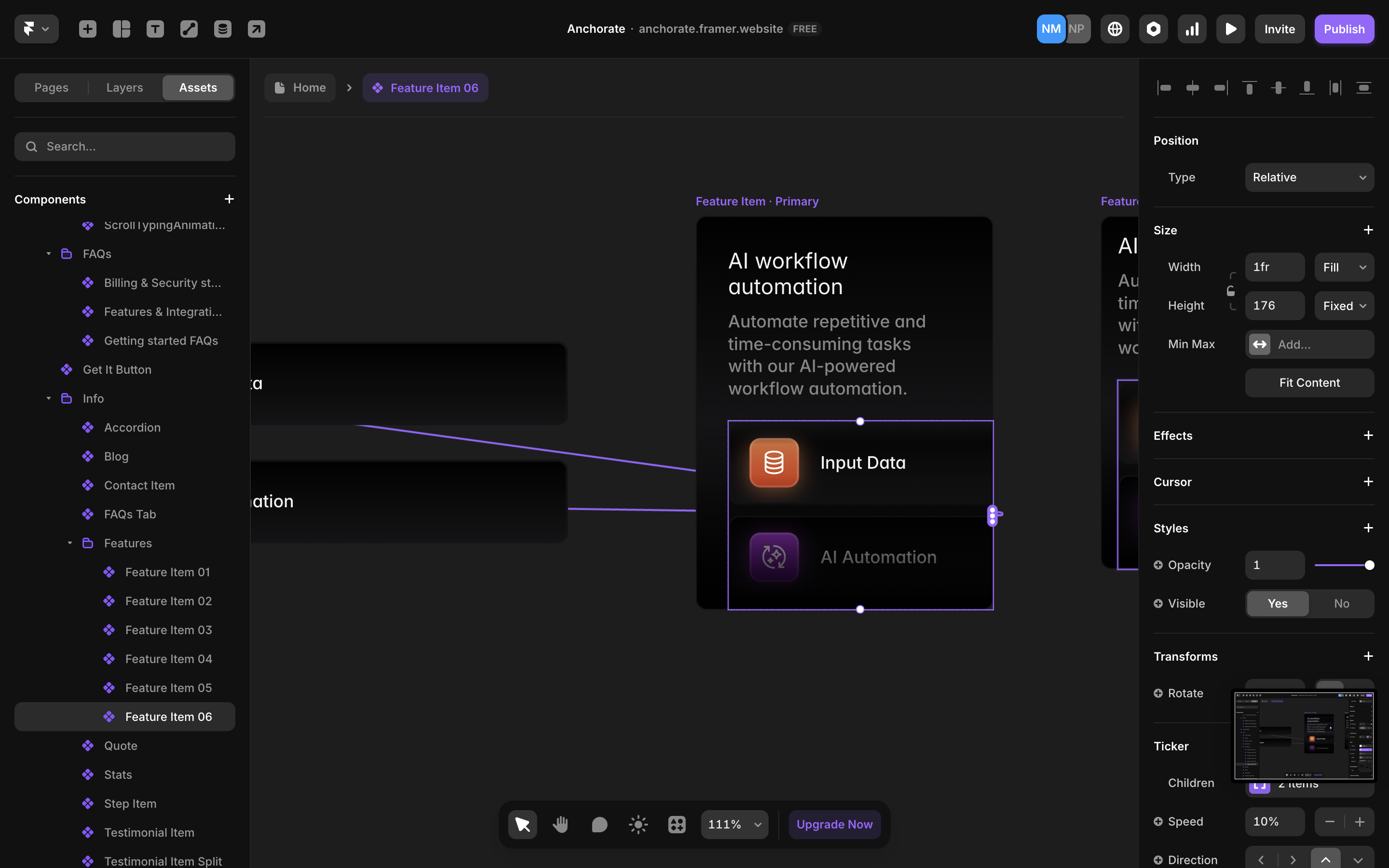1389x868 pixels.
Task: Adjust the Opacity slider
Action: pyautogui.click(x=1346, y=565)
